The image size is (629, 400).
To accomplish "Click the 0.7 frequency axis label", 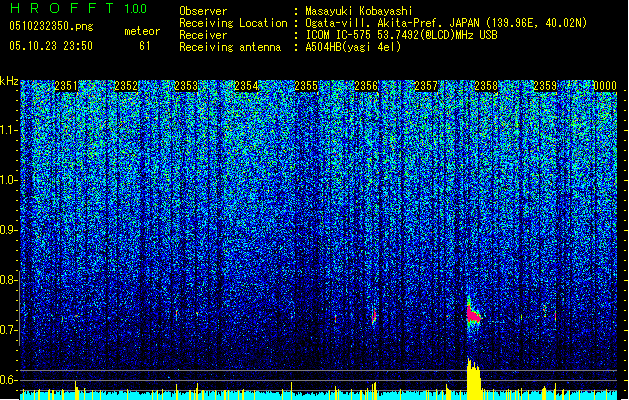I will [9, 330].
